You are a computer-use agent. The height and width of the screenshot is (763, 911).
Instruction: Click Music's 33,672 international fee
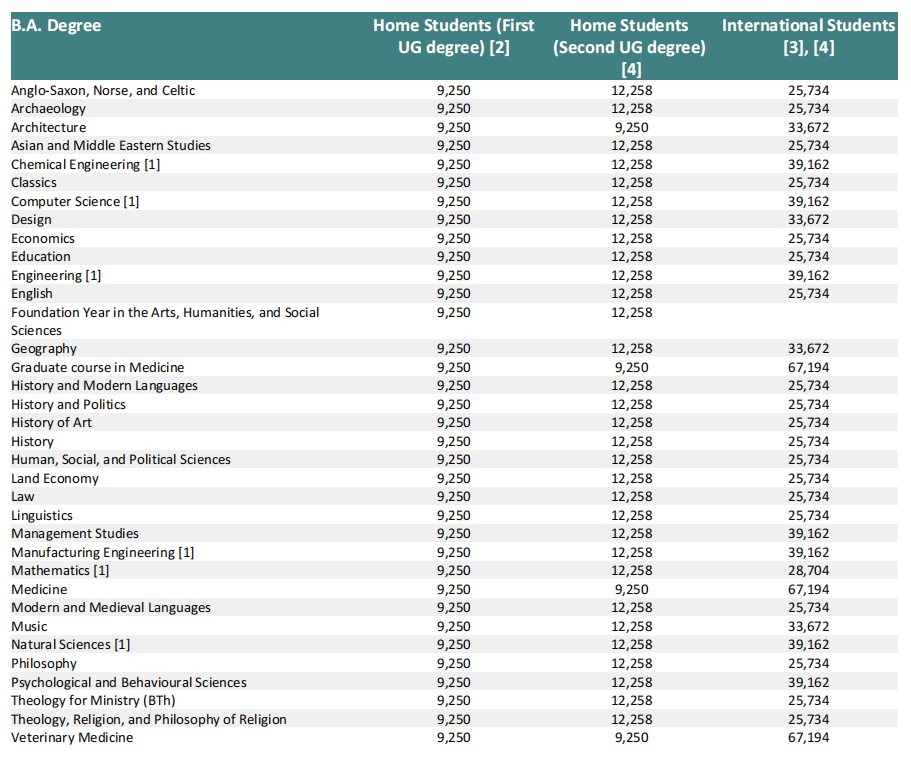pos(808,626)
